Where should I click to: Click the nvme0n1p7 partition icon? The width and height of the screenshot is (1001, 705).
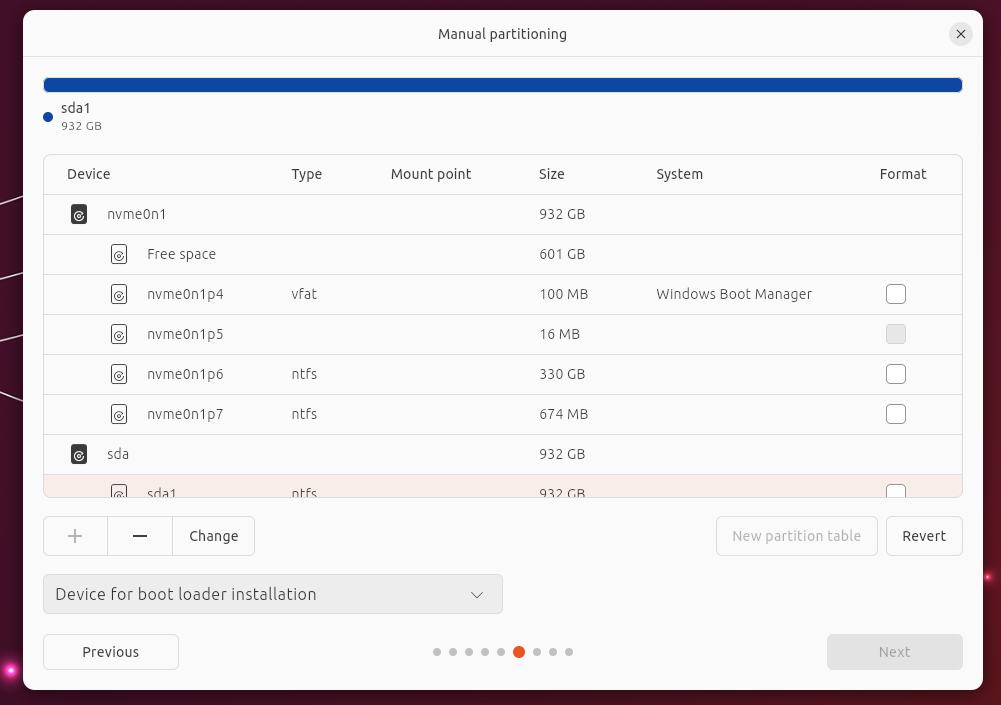pyautogui.click(x=119, y=414)
